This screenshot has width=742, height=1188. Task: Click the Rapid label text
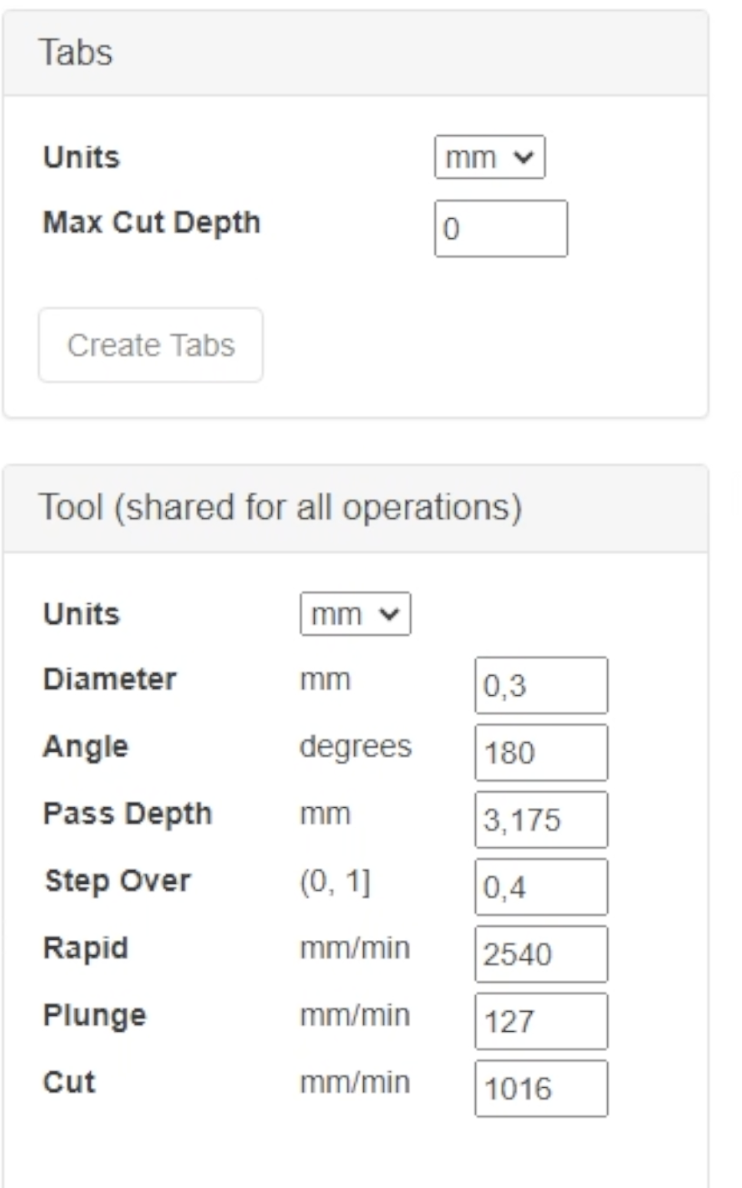tap(85, 948)
